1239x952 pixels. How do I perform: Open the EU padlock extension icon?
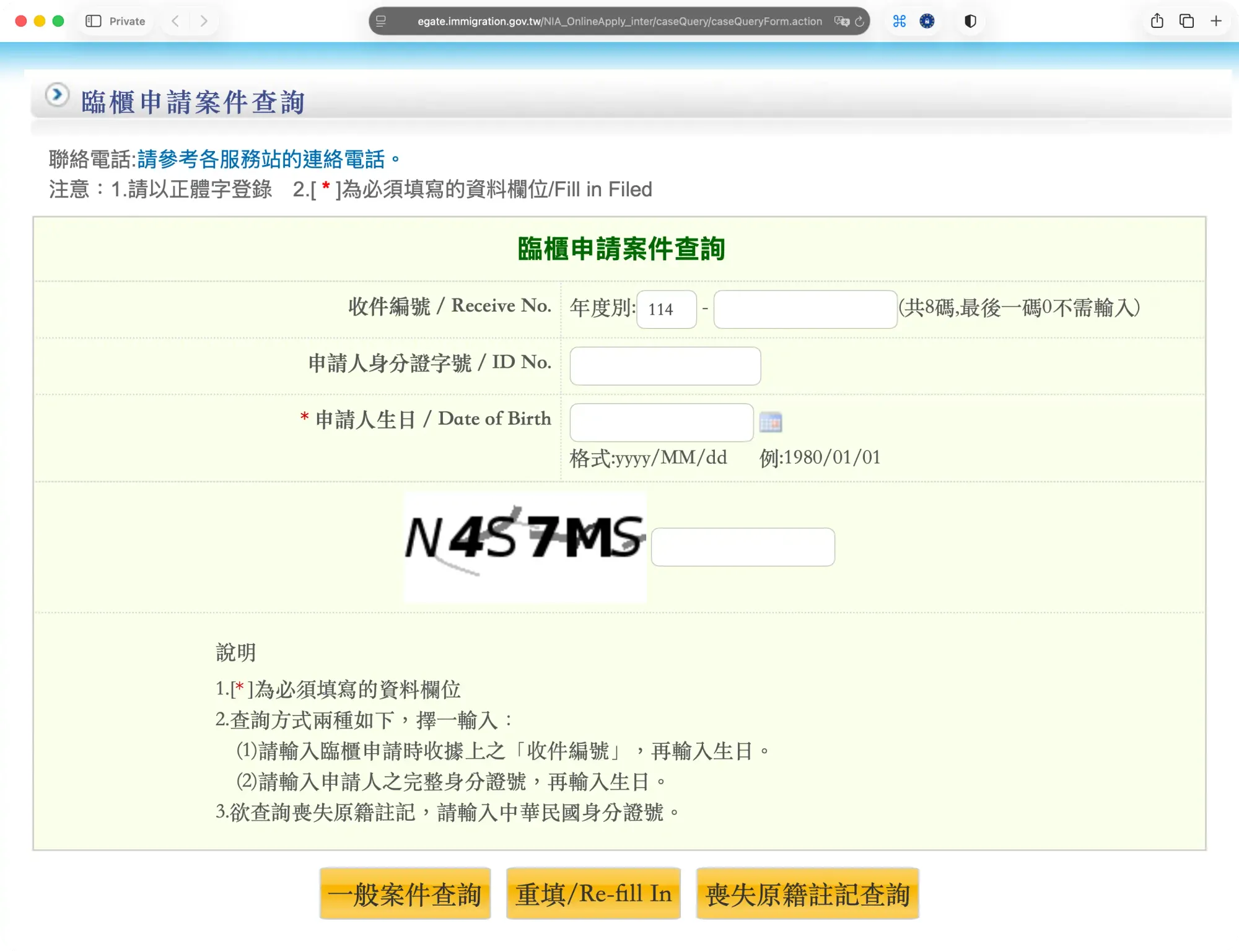pos(927,21)
